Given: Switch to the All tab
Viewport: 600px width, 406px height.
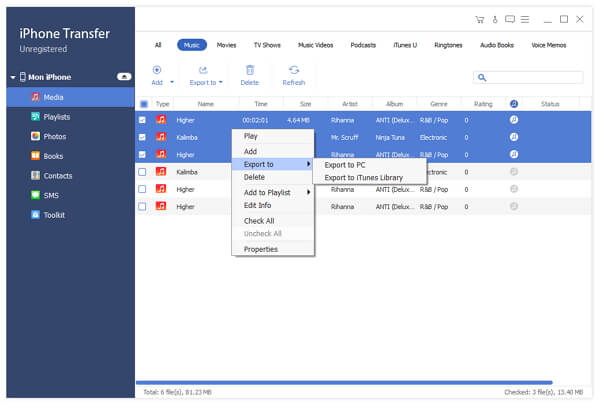Looking at the screenshot, I should click(158, 45).
